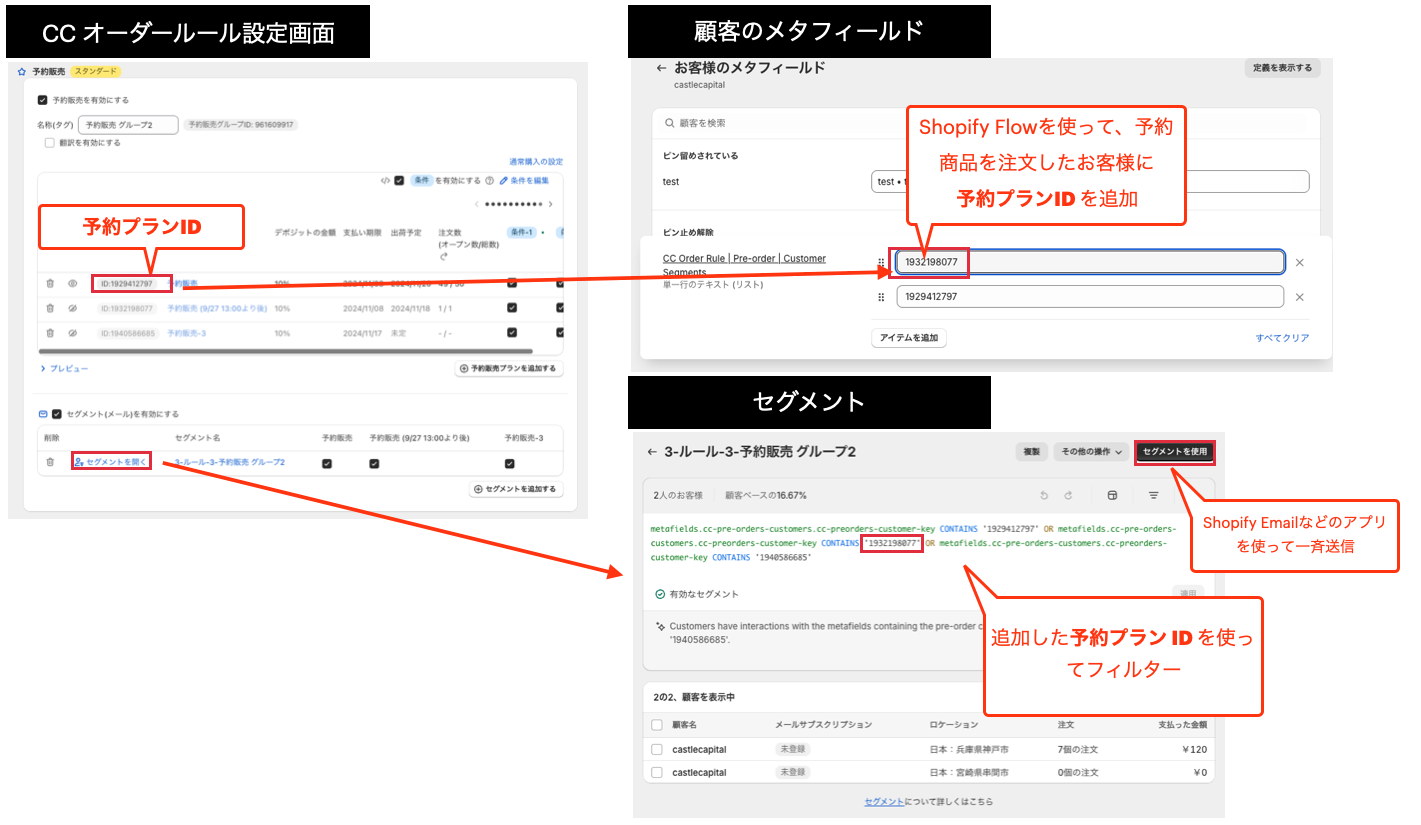
Task: Toggle 予約販売を有効にする checkbox
Action: pos(42,100)
